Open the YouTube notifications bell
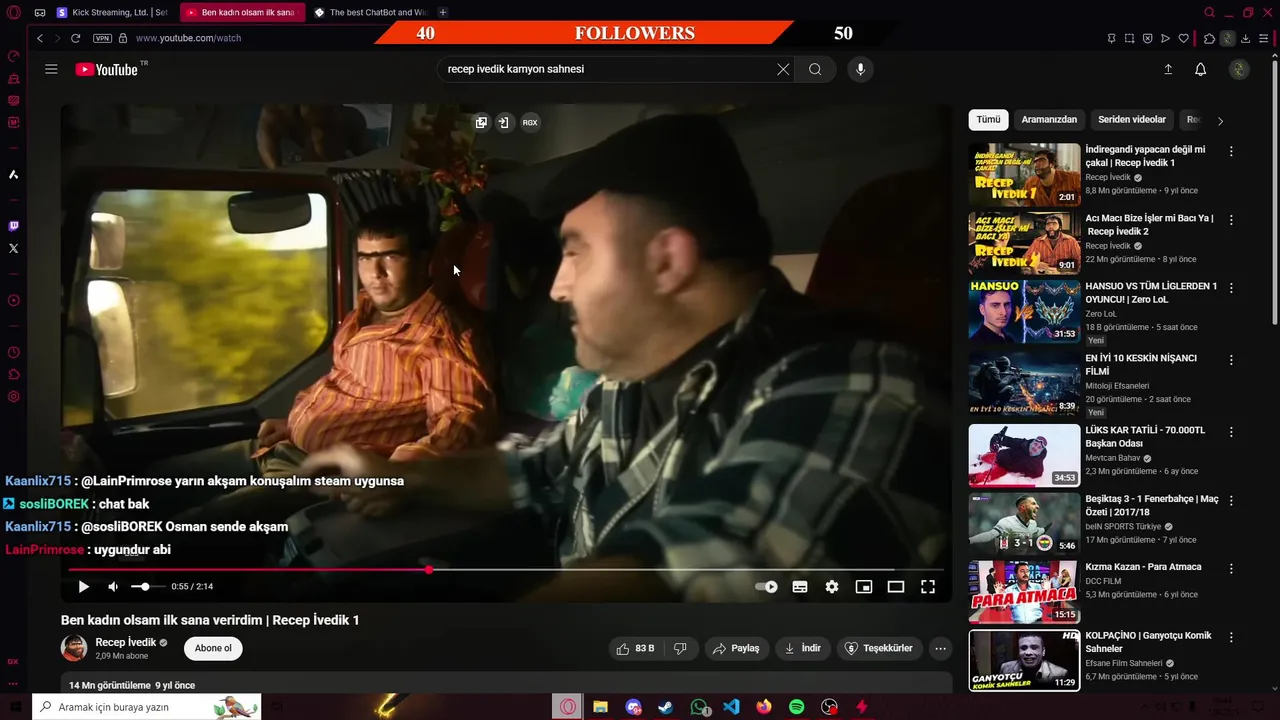 pos(1201,69)
